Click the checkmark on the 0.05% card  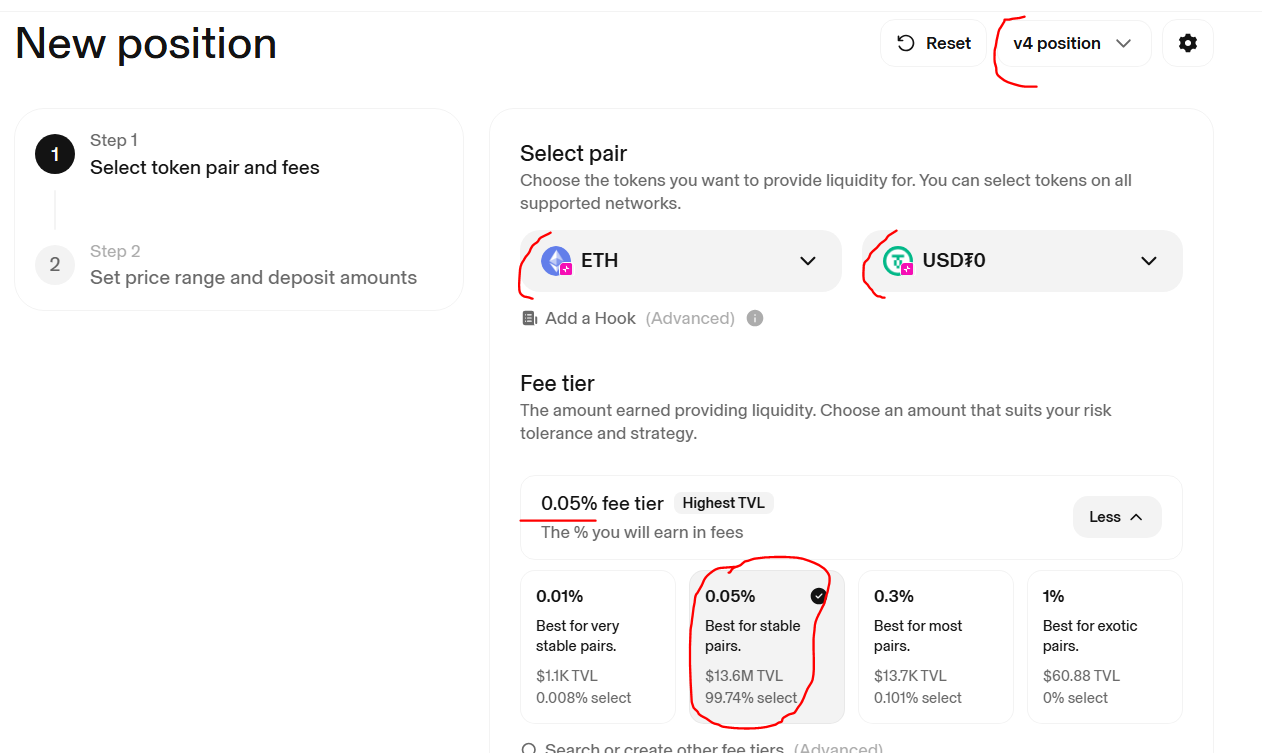tap(819, 596)
